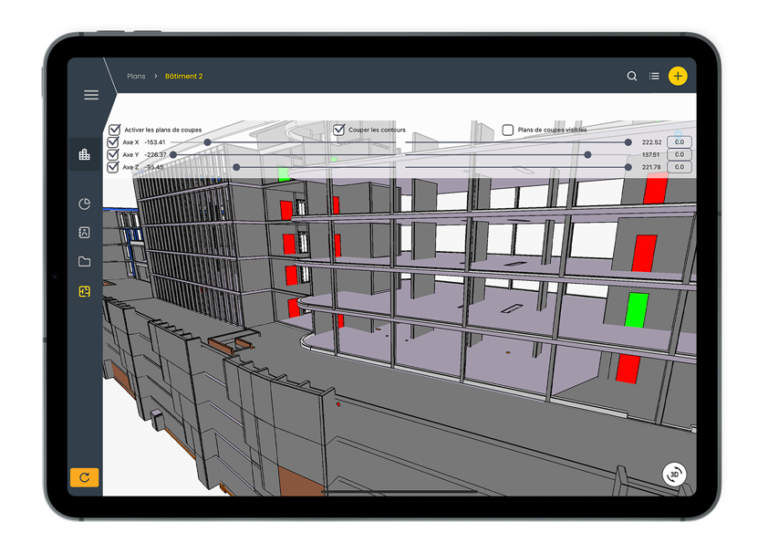Click the yellow plus add button
This screenshot has width=768, height=543.
(678, 76)
